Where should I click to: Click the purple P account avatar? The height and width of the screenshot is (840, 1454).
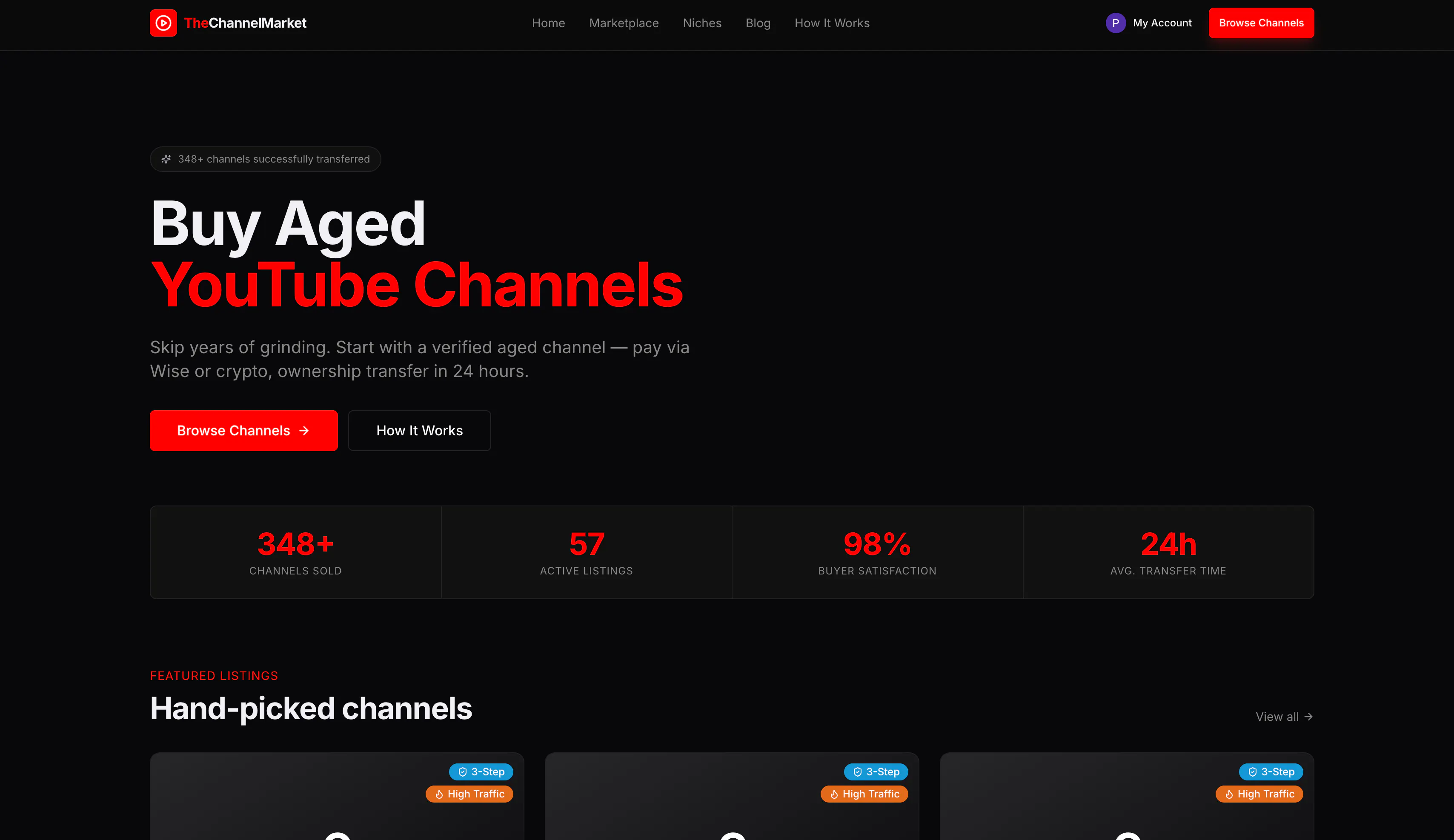(1115, 23)
